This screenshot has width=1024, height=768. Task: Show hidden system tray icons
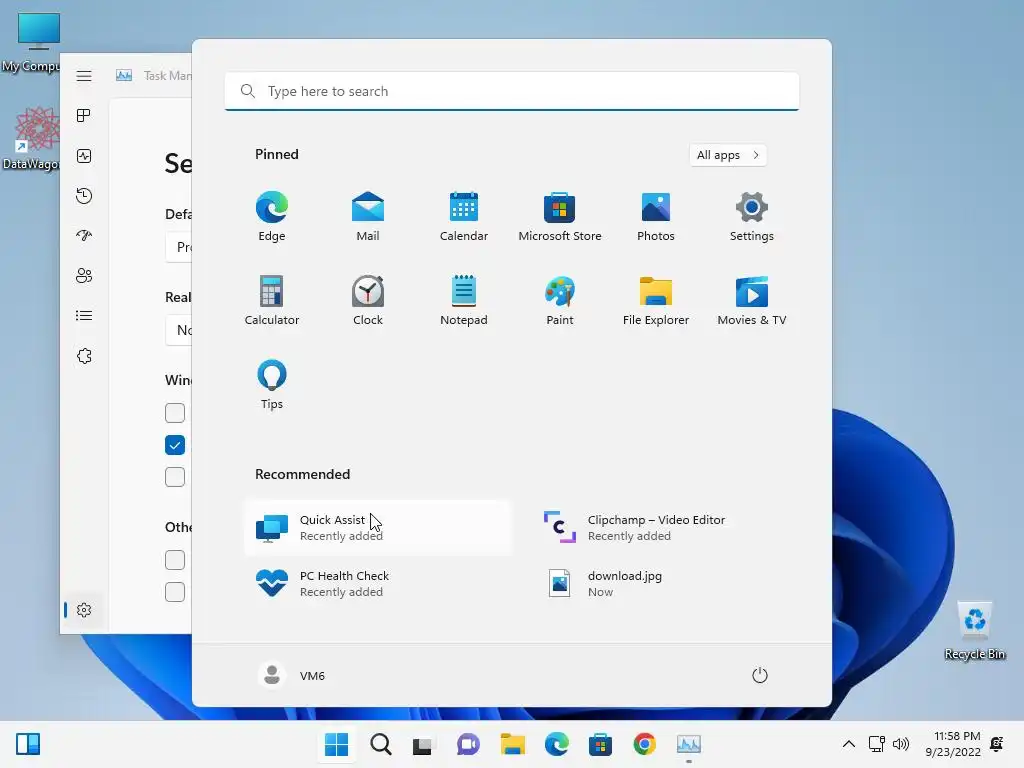[848, 744]
